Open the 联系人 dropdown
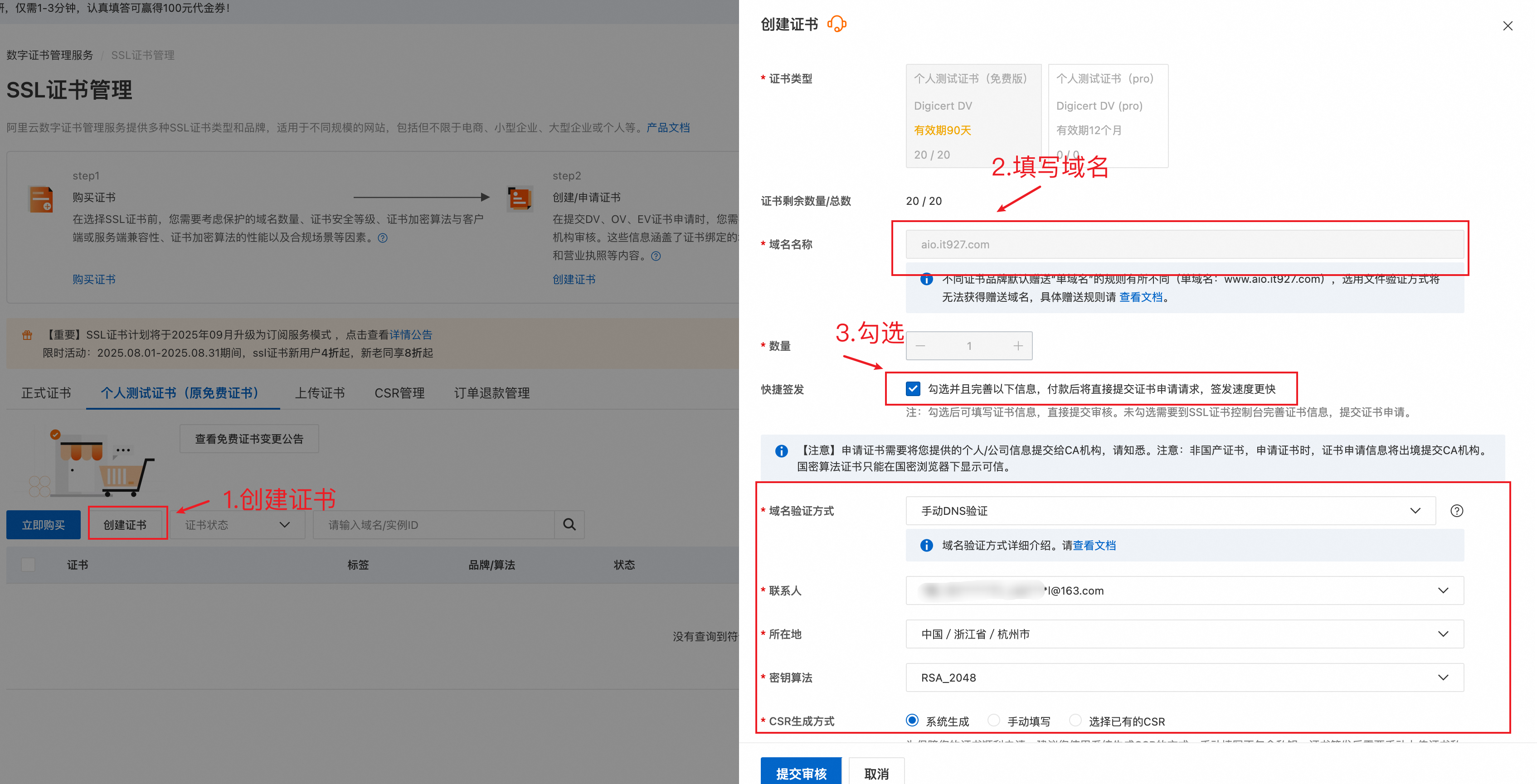This screenshot has height=784, width=1537. click(x=1184, y=590)
